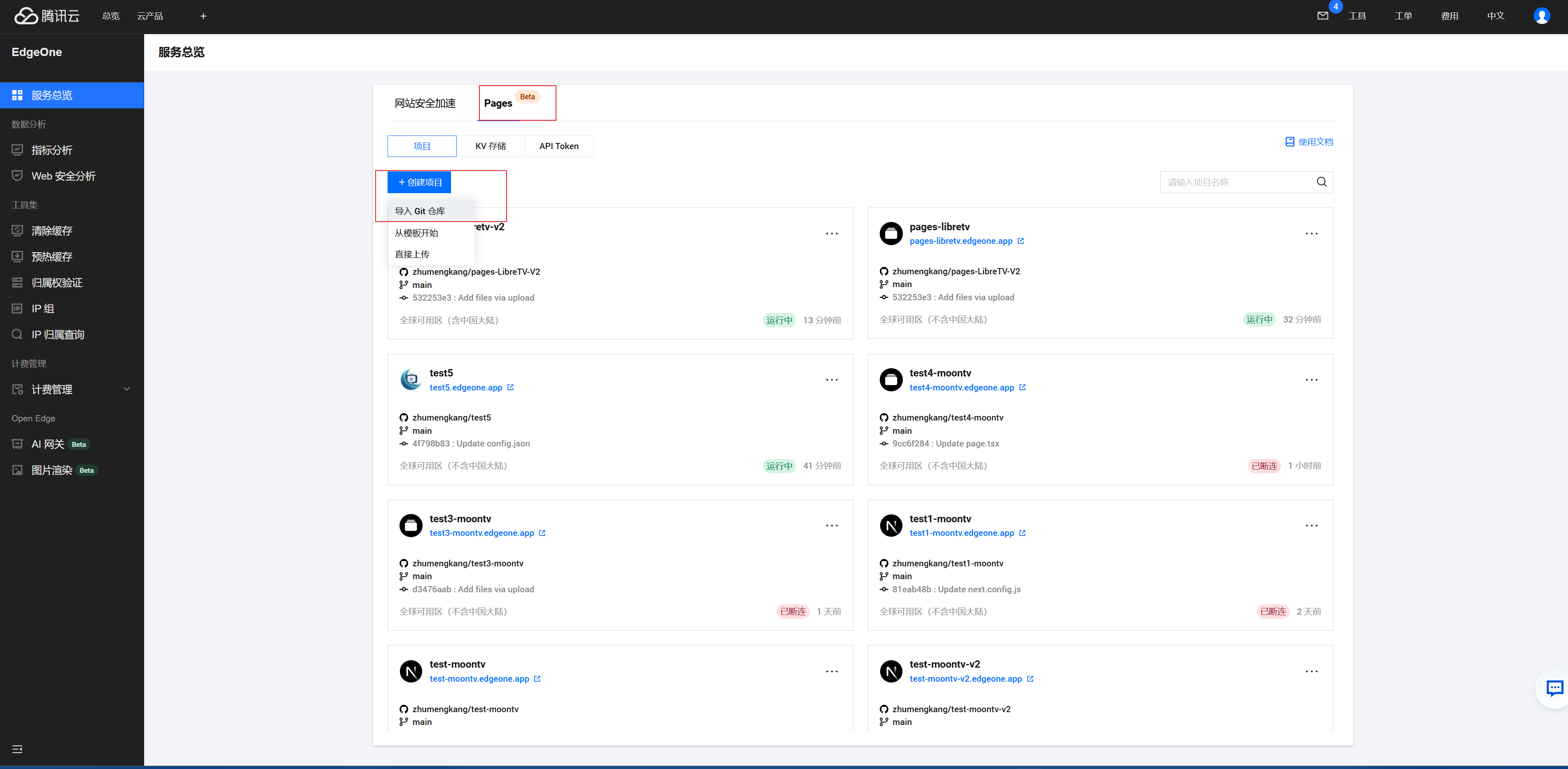Open the mail notifications icon
Screen dimensions: 1568x769
tap(1323, 16)
